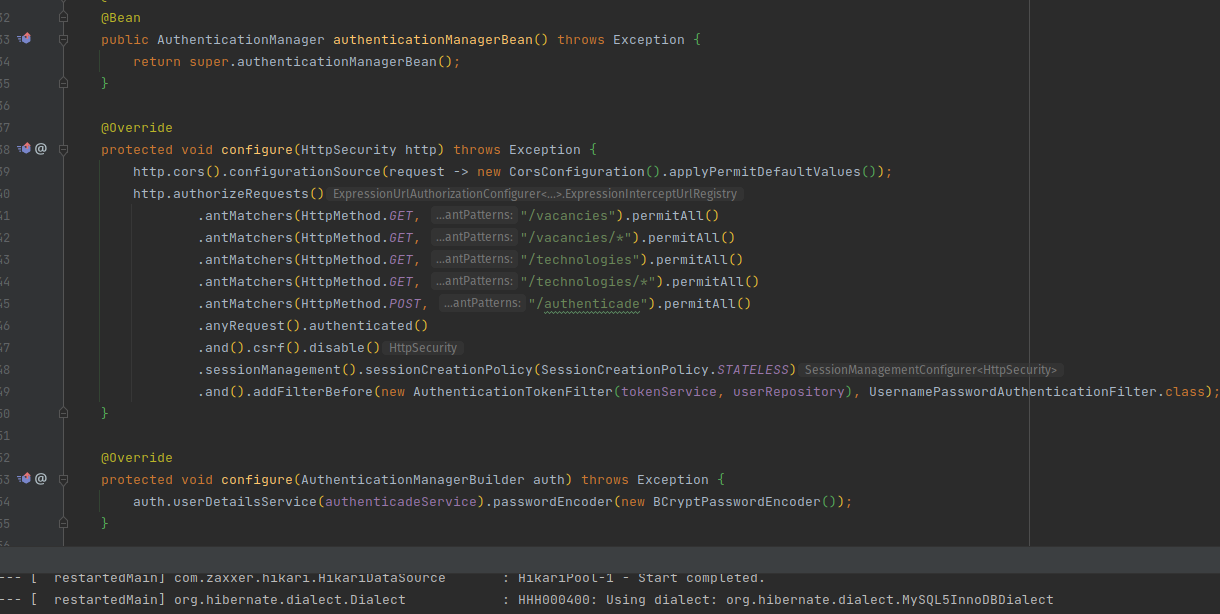Click the @Override annotation above configure(HttpSecurity)
This screenshot has width=1220, height=614.
coord(137,128)
